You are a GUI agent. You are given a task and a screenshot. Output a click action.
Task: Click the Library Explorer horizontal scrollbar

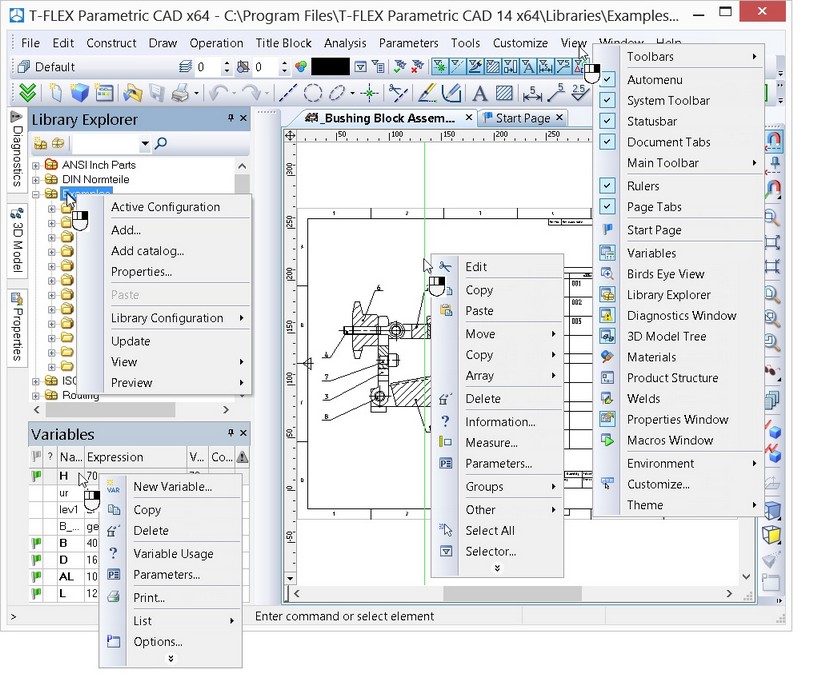tap(131, 410)
